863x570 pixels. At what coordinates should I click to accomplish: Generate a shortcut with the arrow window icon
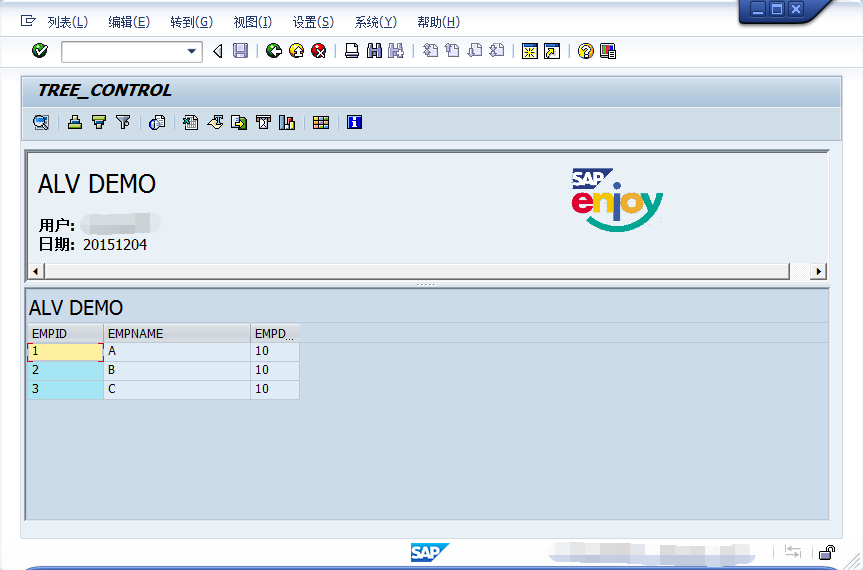(551, 51)
